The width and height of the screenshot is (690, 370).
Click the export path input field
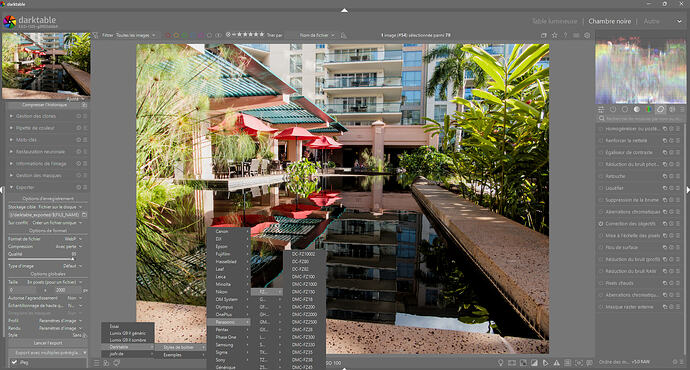[x=44, y=215]
